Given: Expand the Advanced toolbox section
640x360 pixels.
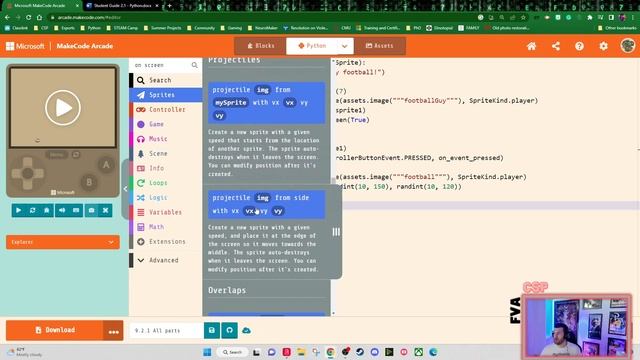Looking at the screenshot, I should pyautogui.click(x=165, y=260).
